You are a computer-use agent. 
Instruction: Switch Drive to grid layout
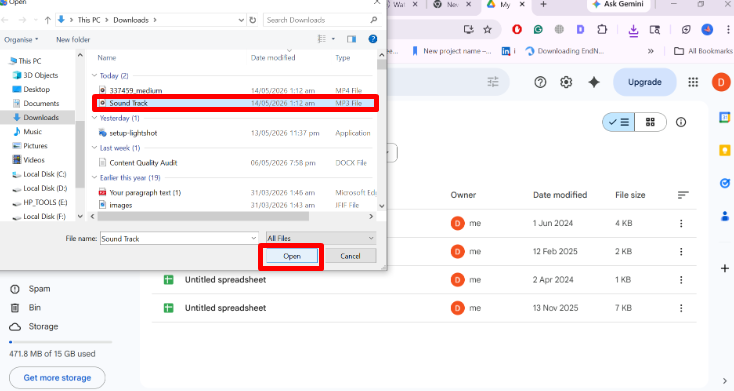click(x=650, y=122)
